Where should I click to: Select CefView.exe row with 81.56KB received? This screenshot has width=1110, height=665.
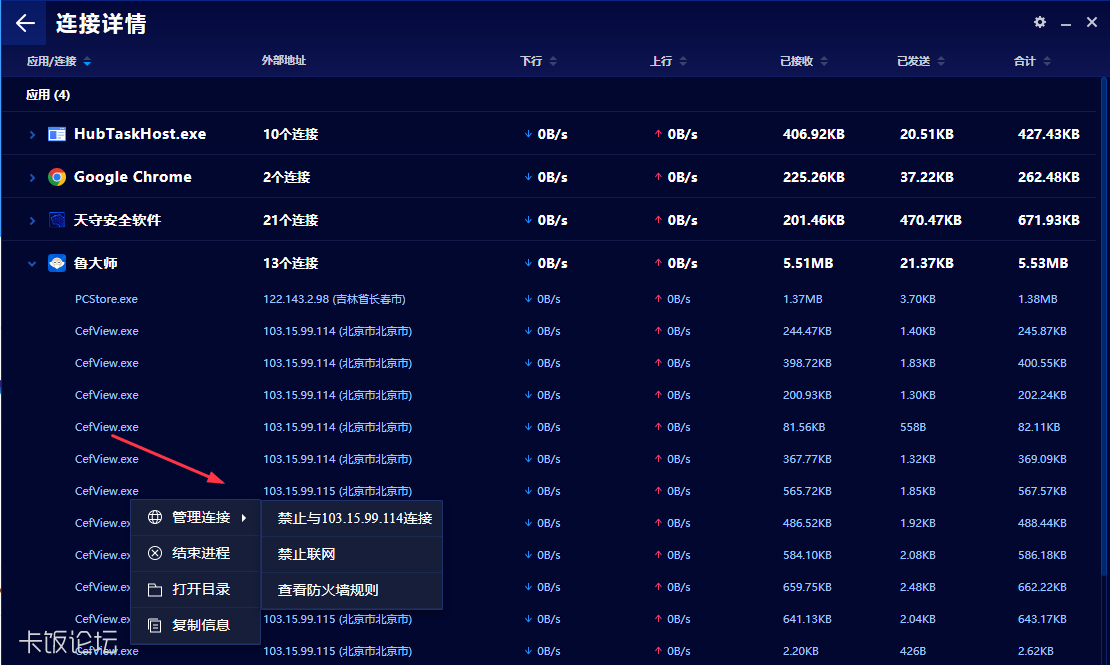[x=549, y=427]
